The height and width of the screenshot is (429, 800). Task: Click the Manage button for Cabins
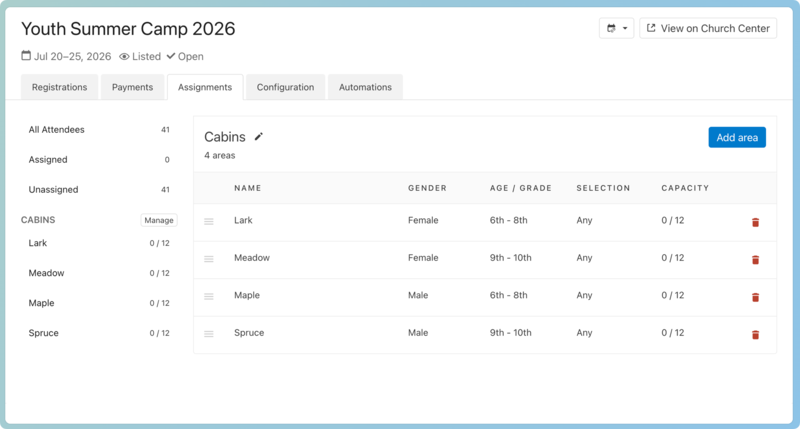(x=159, y=220)
